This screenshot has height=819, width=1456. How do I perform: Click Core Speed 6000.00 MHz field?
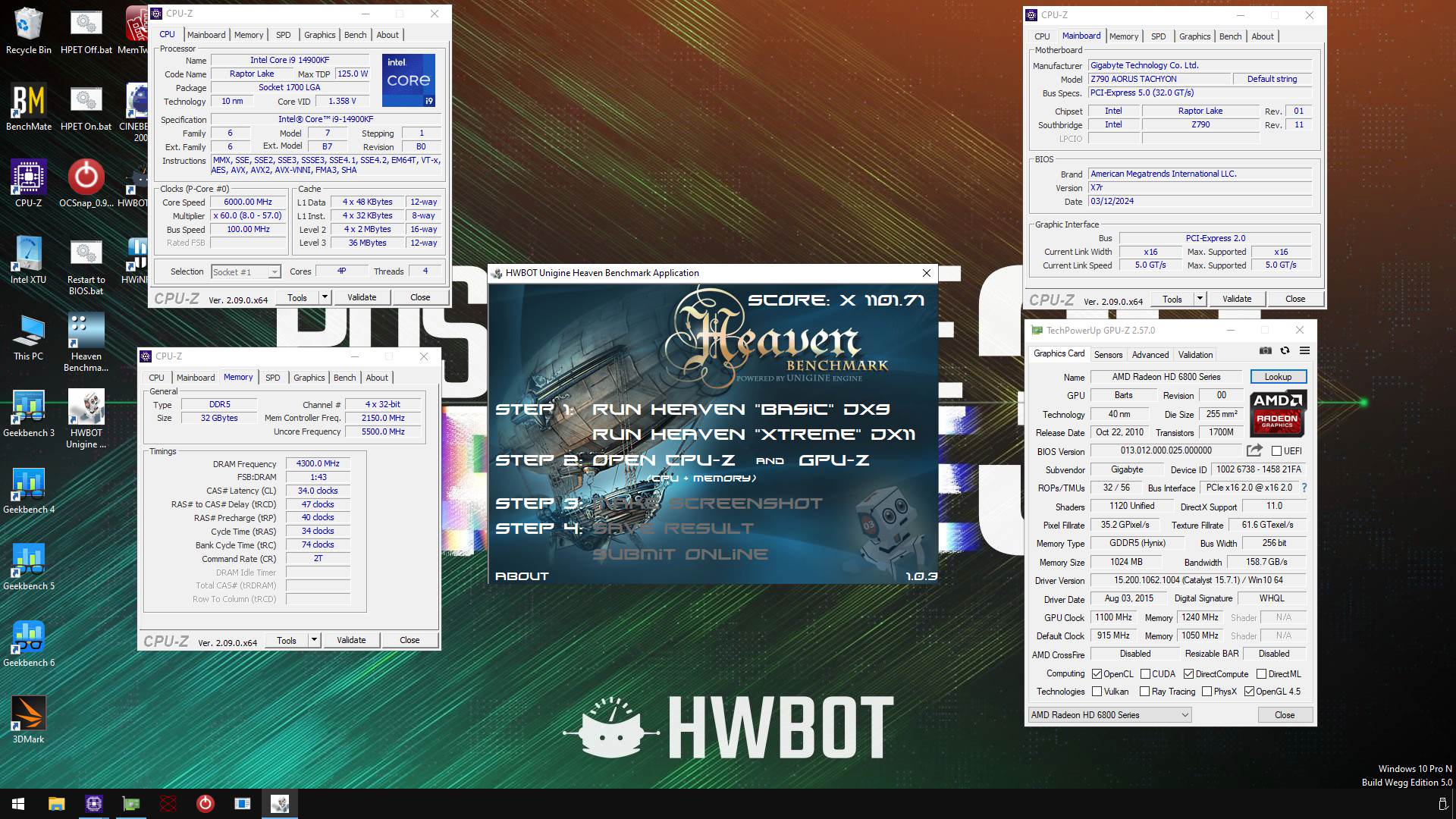(x=248, y=202)
